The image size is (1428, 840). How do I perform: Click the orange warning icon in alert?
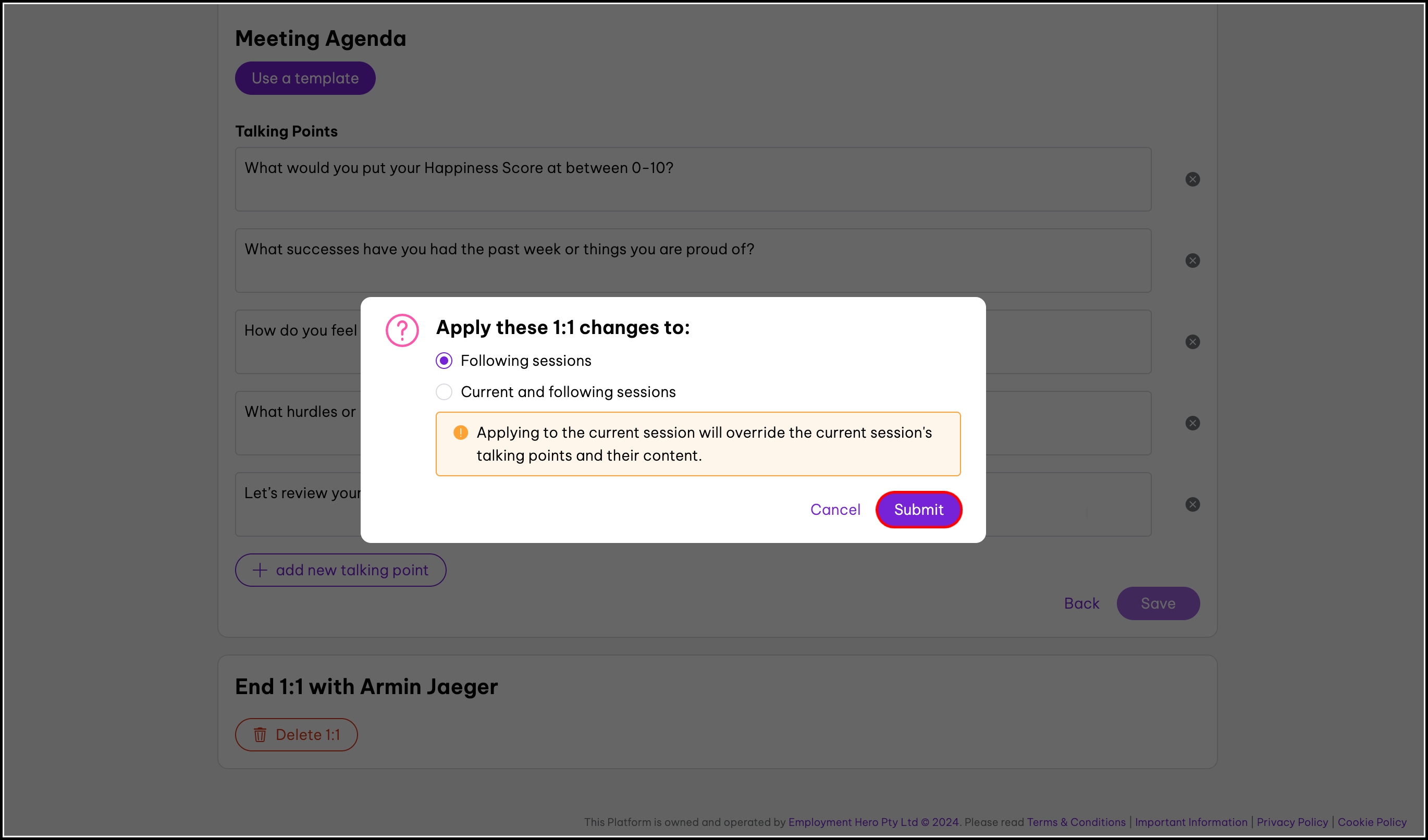pyautogui.click(x=460, y=433)
